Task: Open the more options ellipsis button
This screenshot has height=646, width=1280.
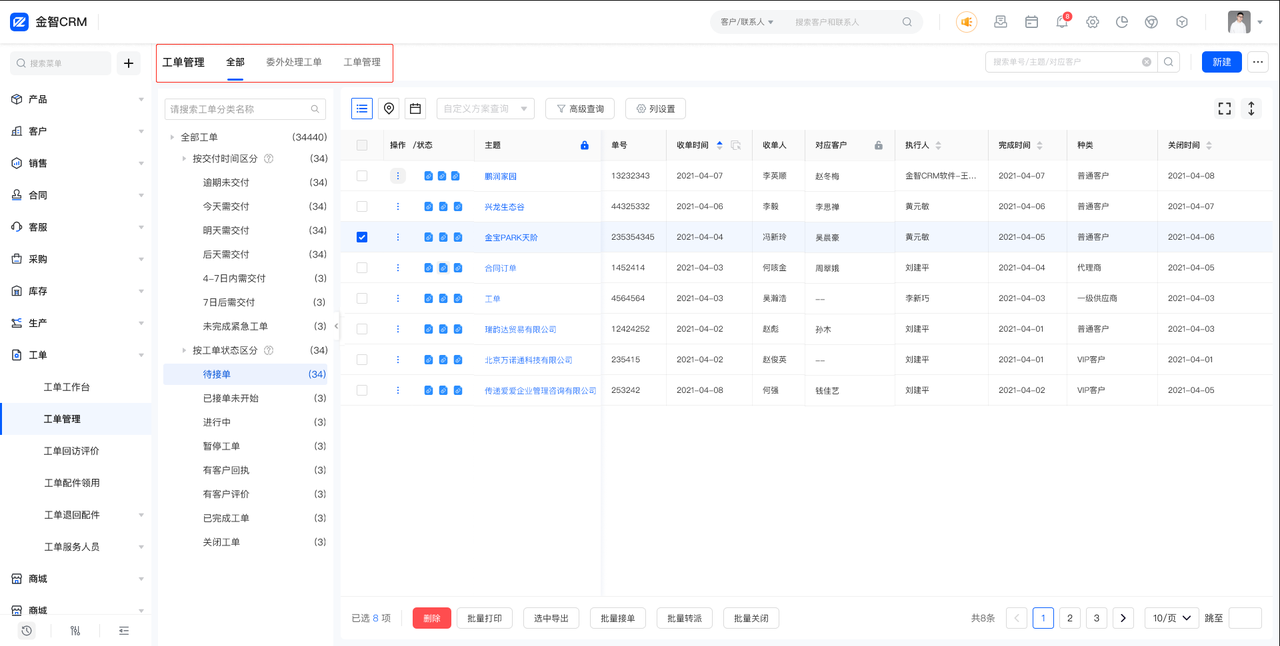Action: [x=1258, y=62]
